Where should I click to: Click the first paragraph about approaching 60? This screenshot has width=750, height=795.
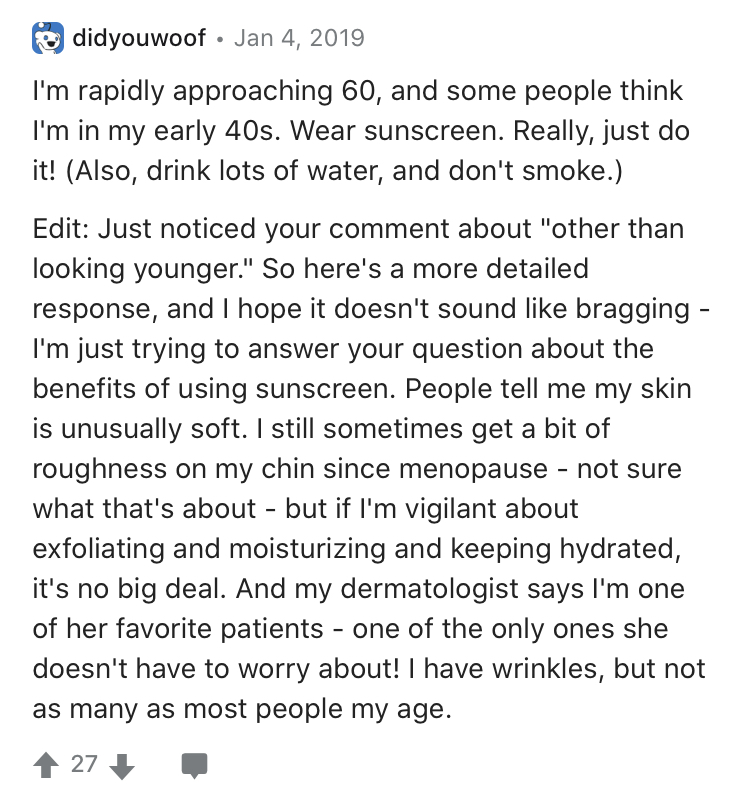(x=360, y=131)
